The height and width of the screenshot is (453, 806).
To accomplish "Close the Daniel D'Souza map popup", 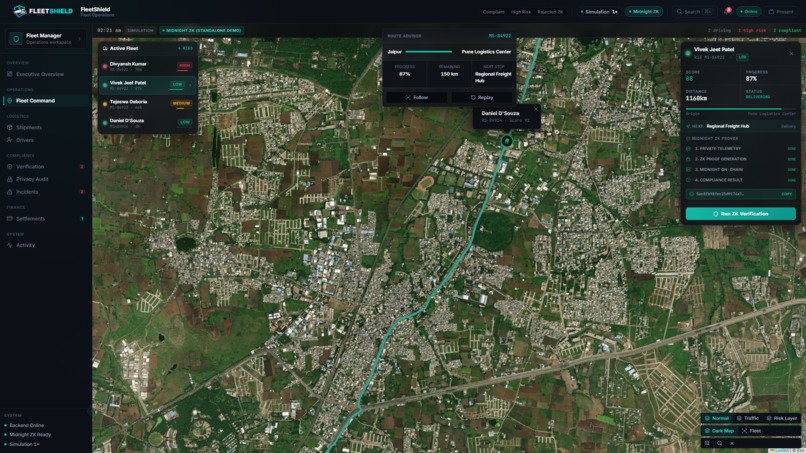I will click(x=536, y=109).
